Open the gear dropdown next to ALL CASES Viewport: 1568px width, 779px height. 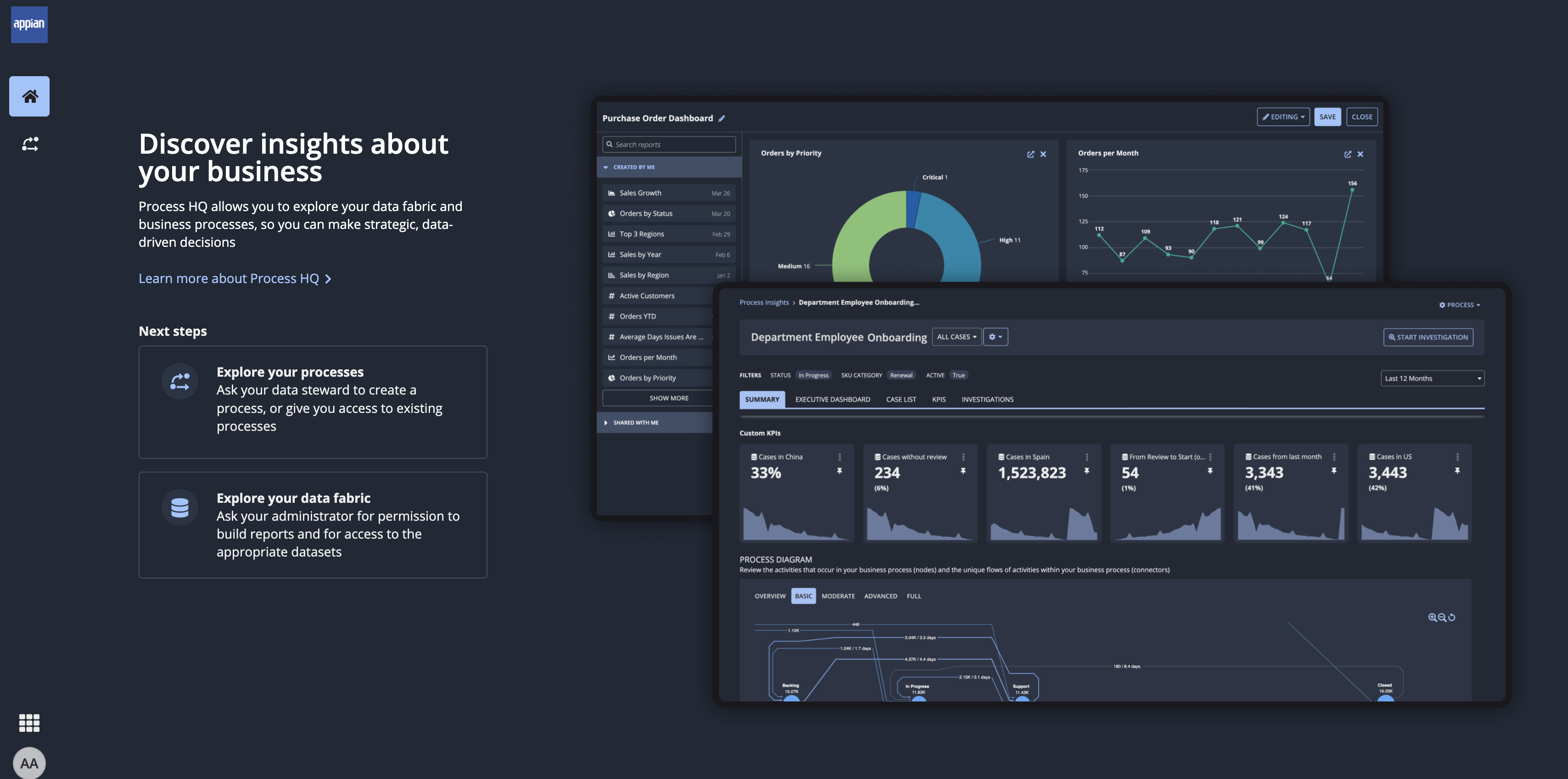click(x=995, y=337)
